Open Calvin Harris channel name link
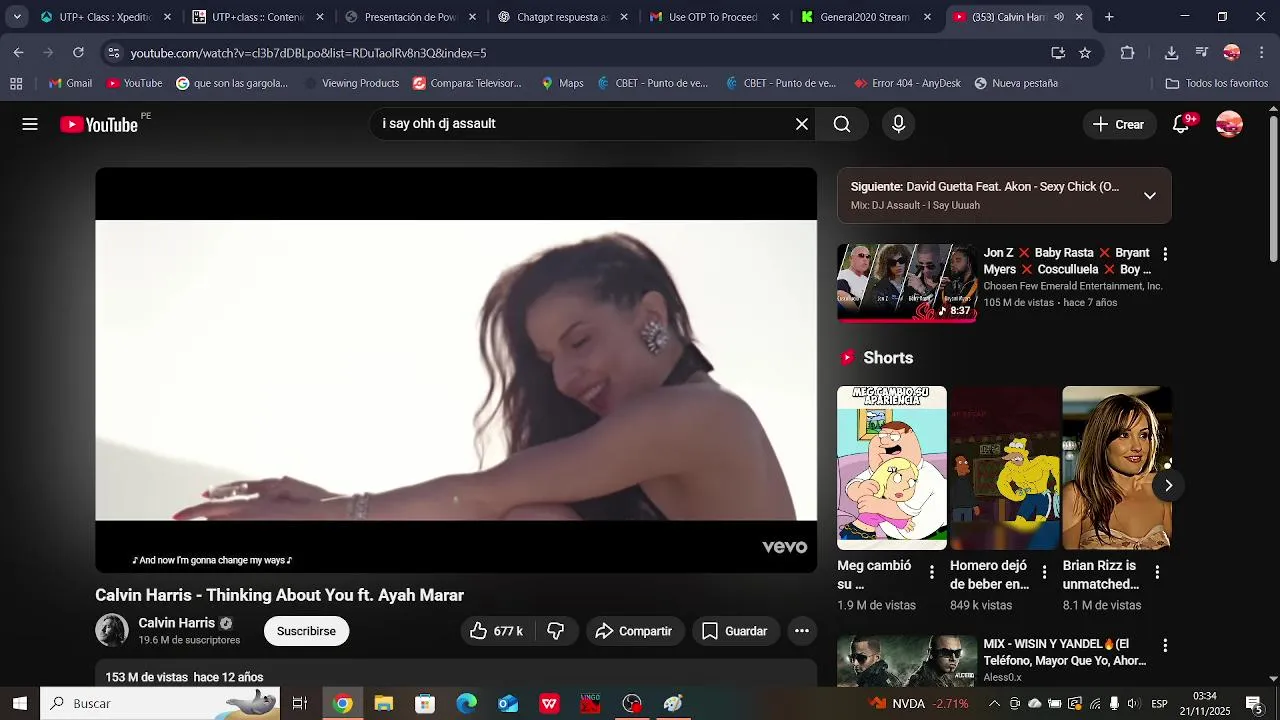Image resolution: width=1280 pixels, height=720 pixels. (x=176, y=622)
